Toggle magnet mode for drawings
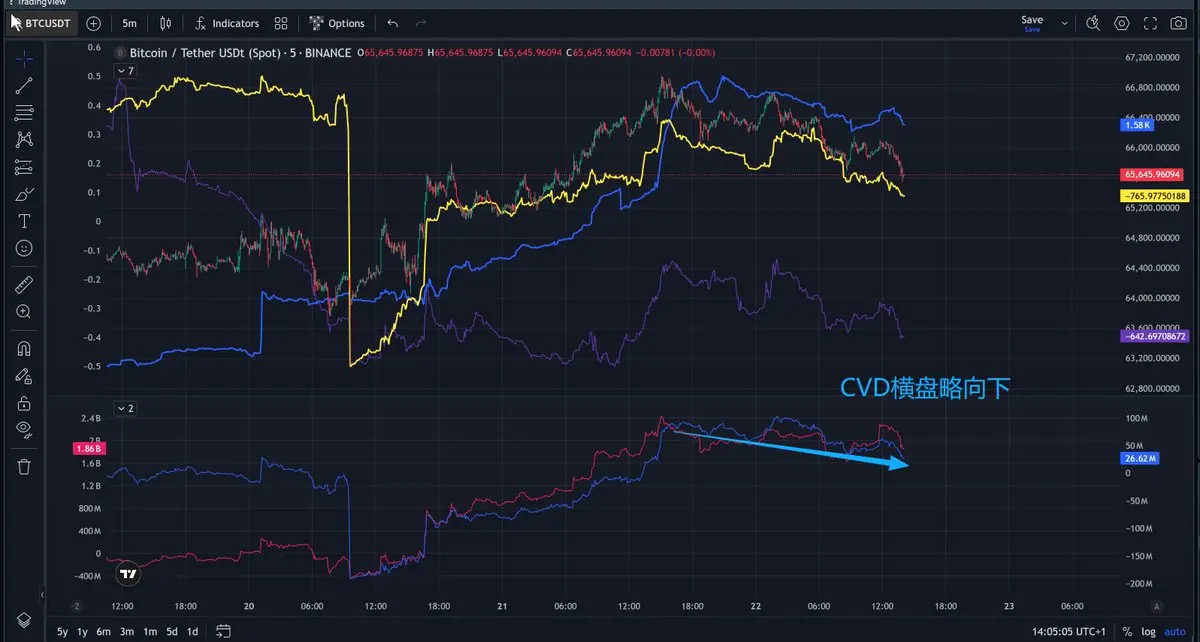Viewport: 1200px width, 642px height. tap(25, 349)
